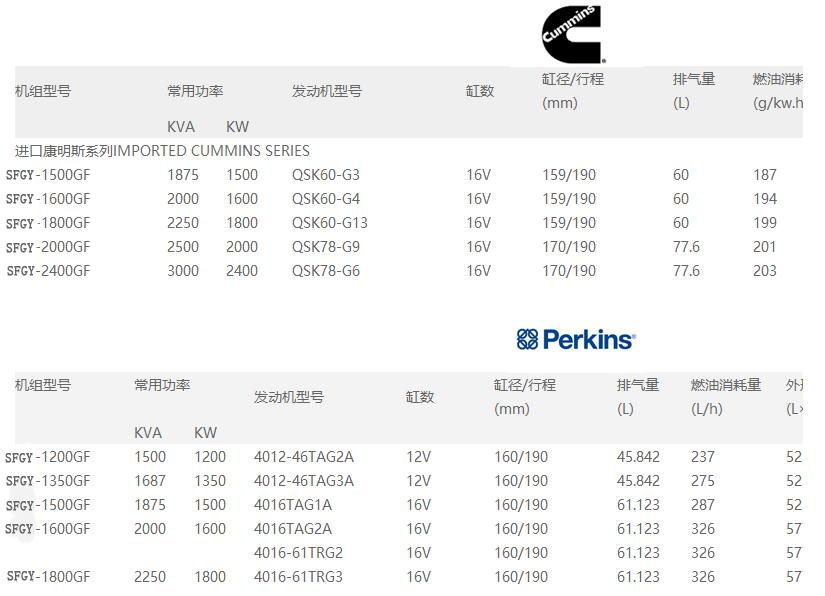Click the Perkins logo

576,339
